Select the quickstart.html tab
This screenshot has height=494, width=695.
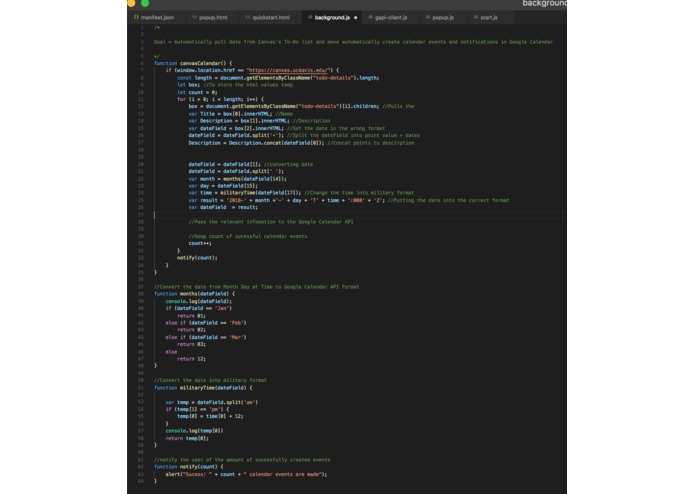[x=268, y=18]
